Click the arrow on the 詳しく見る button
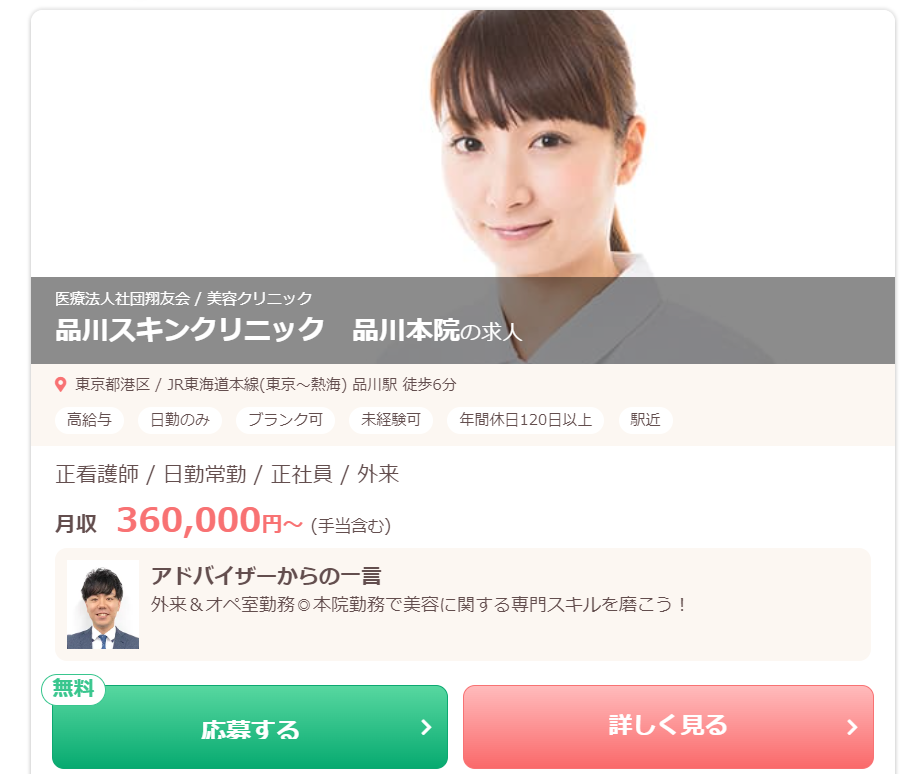 coord(852,727)
